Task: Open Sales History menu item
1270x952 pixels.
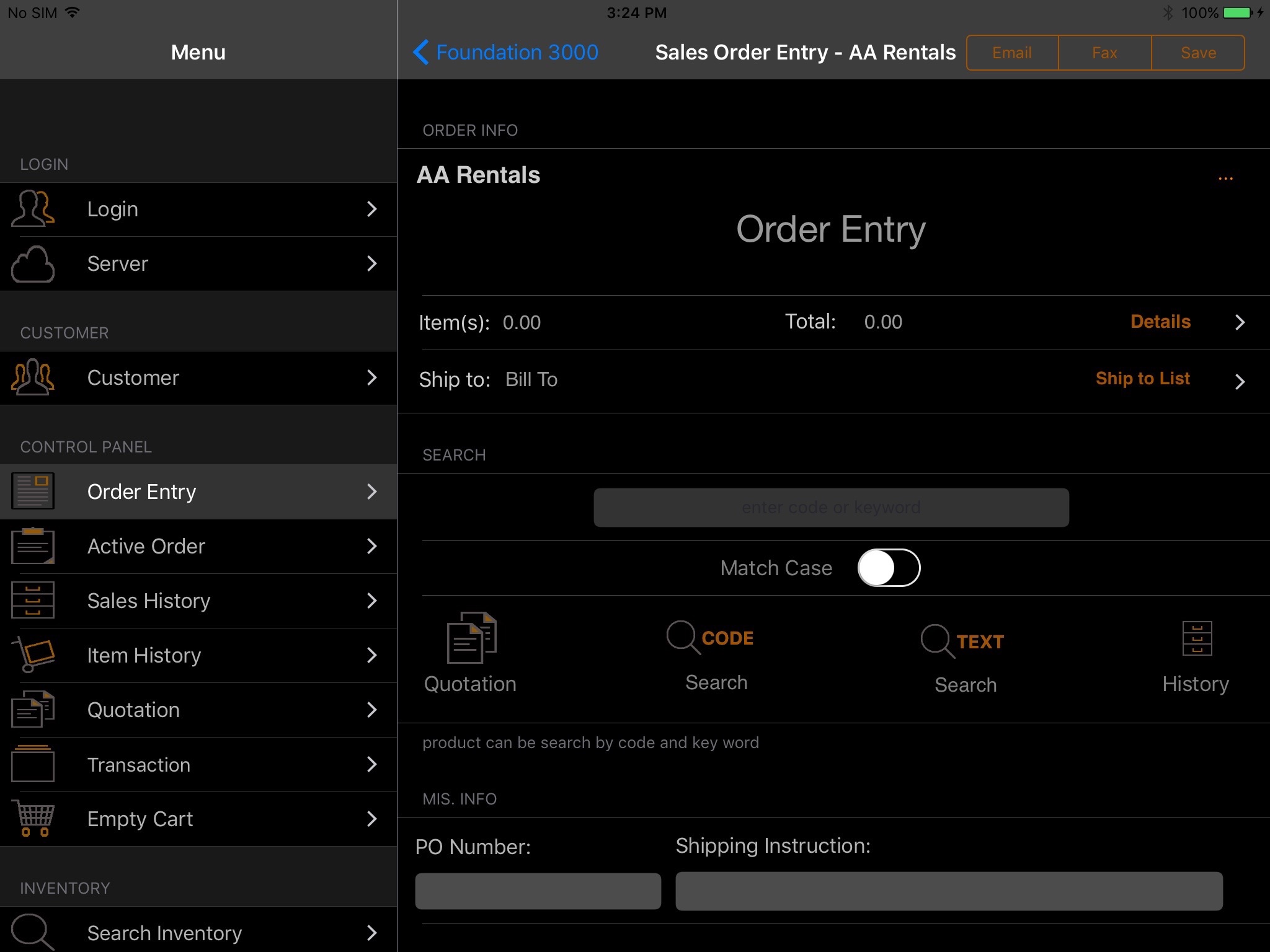Action: pyautogui.click(x=198, y=601)
